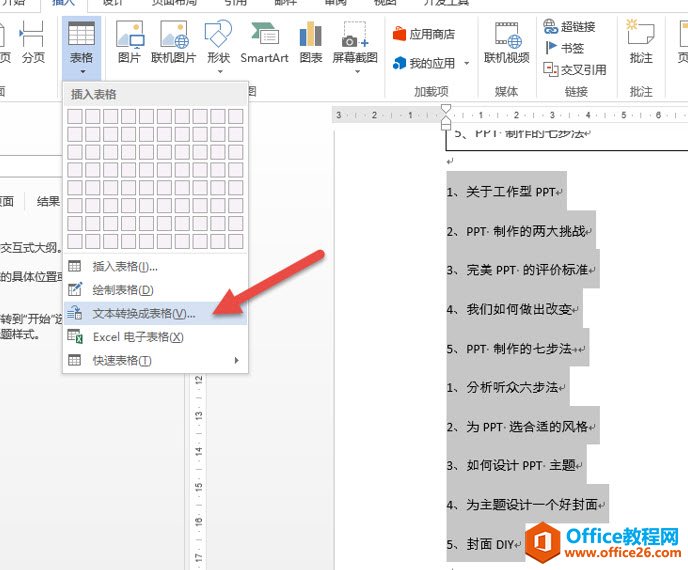
Task: Select 文本转换成表格(V)... option
Action: coord(155,313)
